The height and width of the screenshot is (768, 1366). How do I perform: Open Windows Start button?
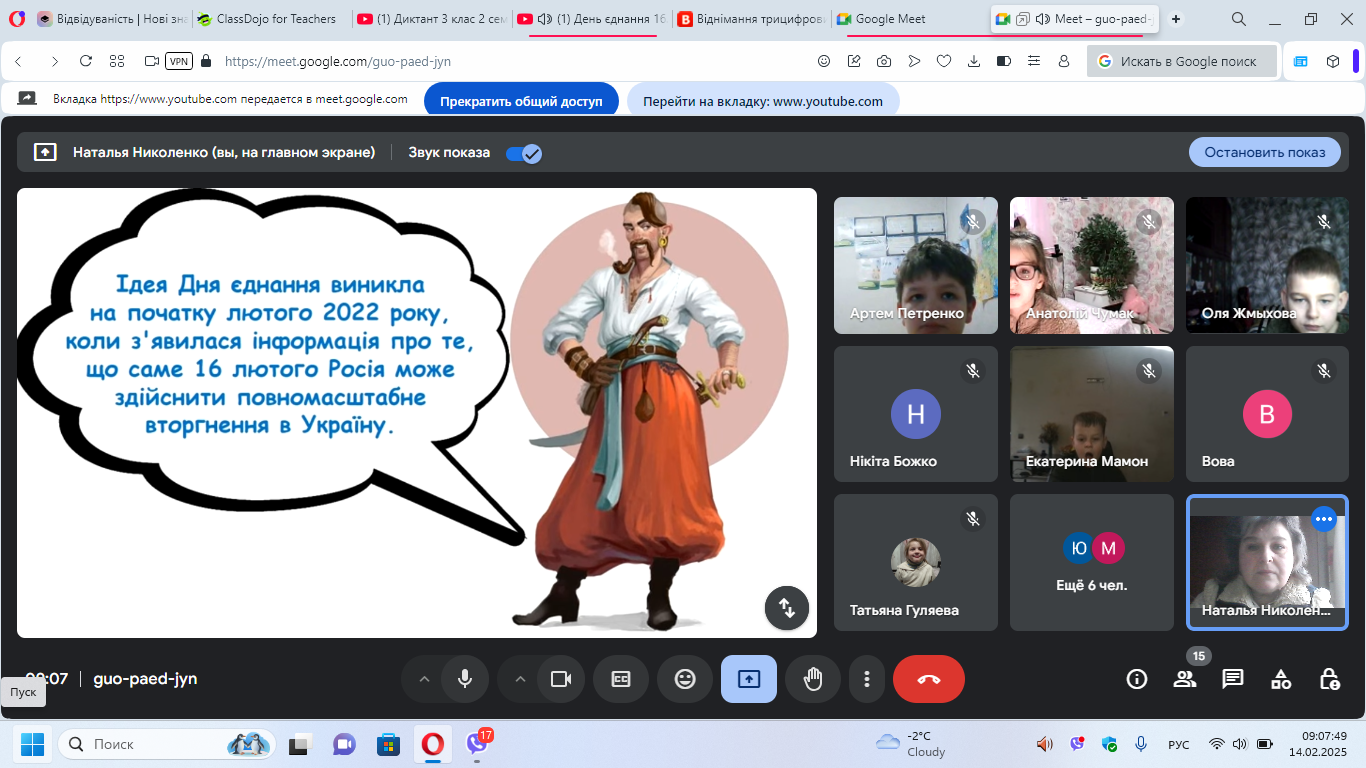pyautogui.click(x=32, y=744)
